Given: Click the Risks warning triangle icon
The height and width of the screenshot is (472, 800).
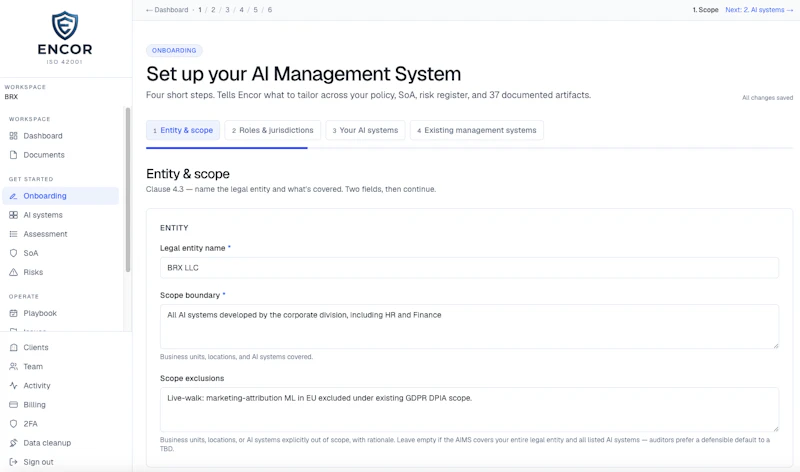Looking at the screenshot, I should (x=13, y=272).
